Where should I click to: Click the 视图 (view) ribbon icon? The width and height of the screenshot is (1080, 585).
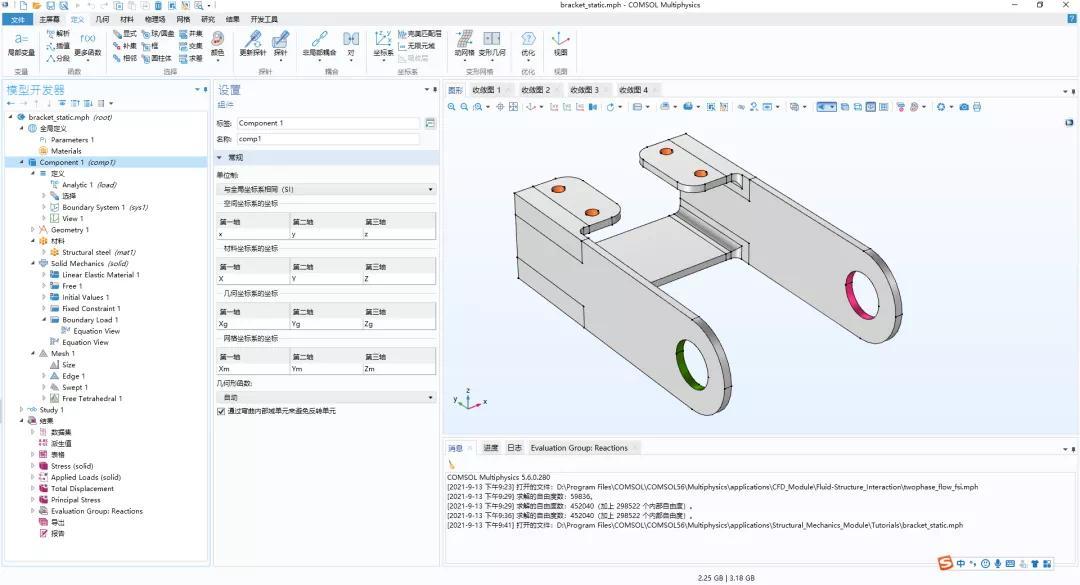pyautogui.click(x=561, y=44)
